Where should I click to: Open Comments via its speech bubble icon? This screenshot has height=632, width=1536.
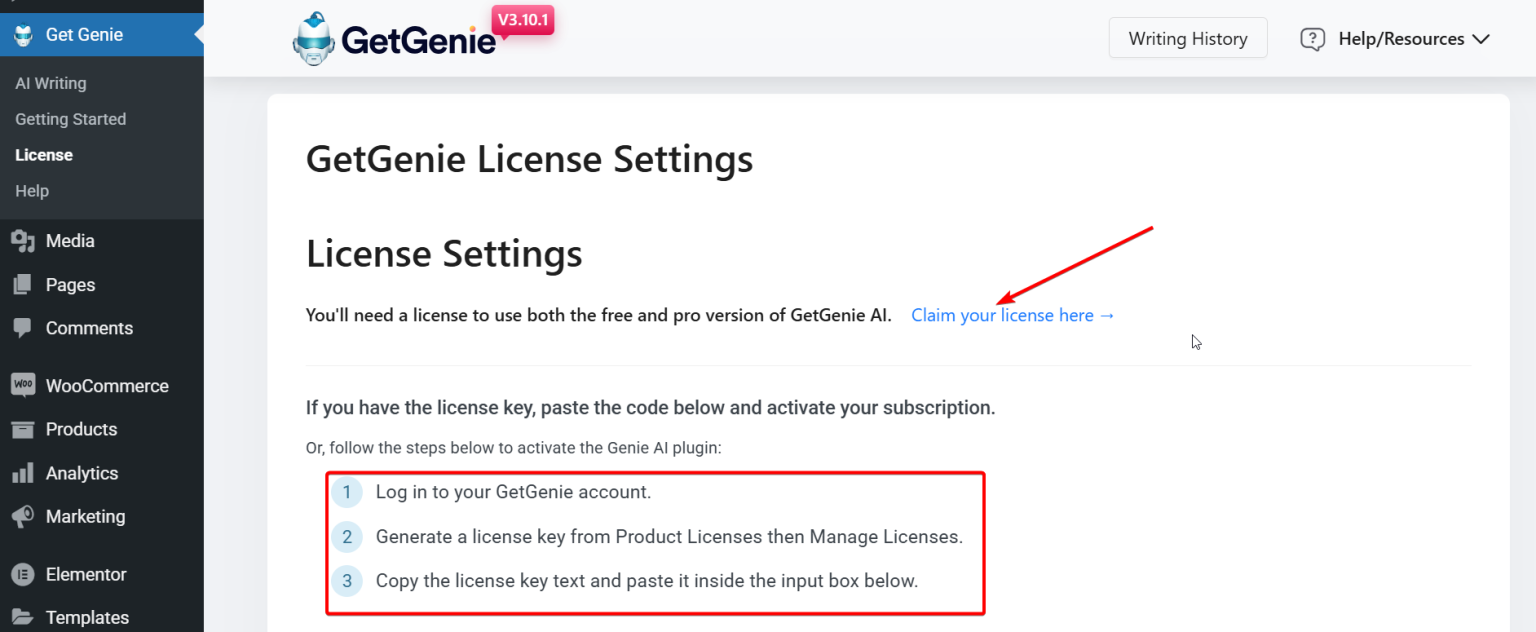click(24, 328)
